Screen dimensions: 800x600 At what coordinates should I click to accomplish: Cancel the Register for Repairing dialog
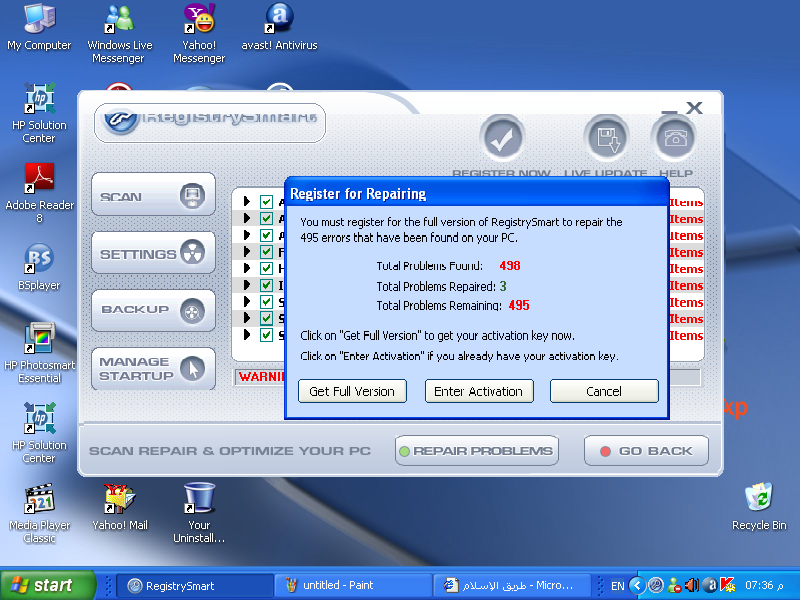tap(604, 391)
